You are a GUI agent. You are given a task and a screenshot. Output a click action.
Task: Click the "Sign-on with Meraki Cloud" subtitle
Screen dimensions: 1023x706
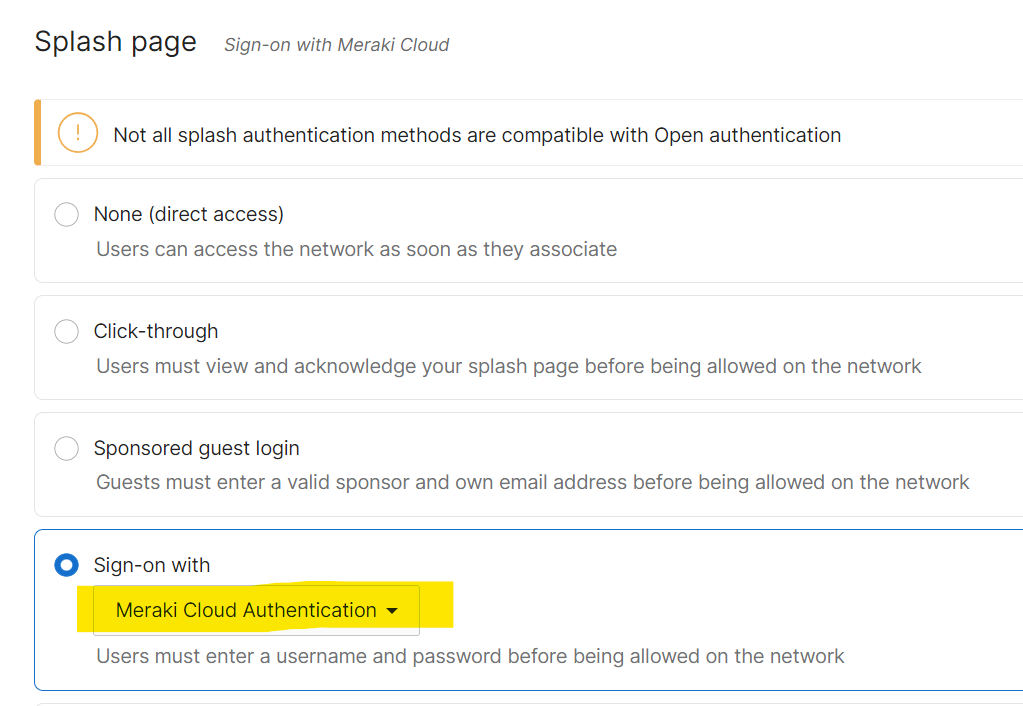(x=336, y=45)
